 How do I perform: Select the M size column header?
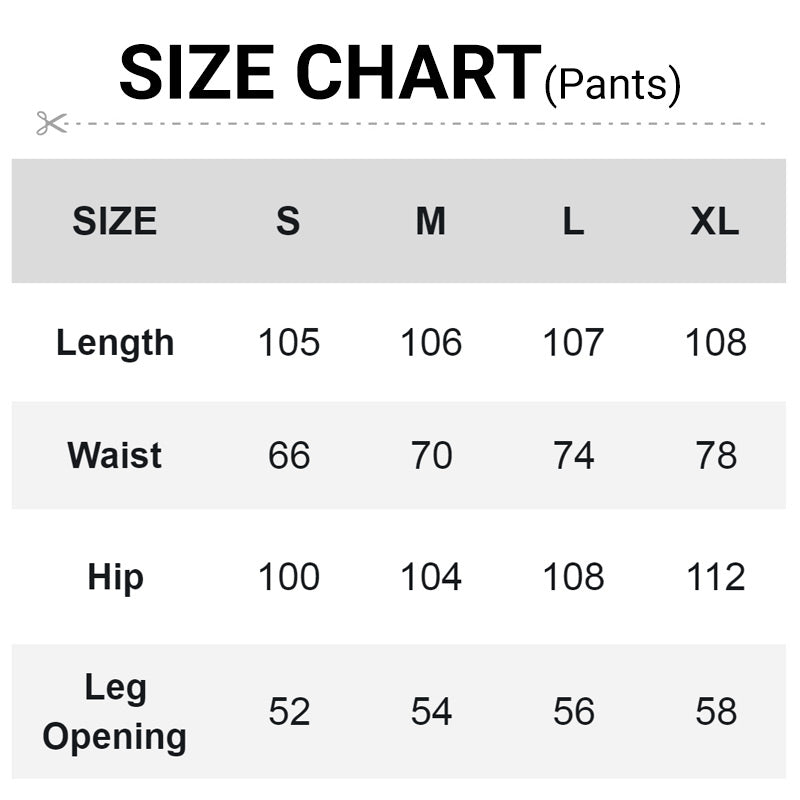(x=431, y=221)
